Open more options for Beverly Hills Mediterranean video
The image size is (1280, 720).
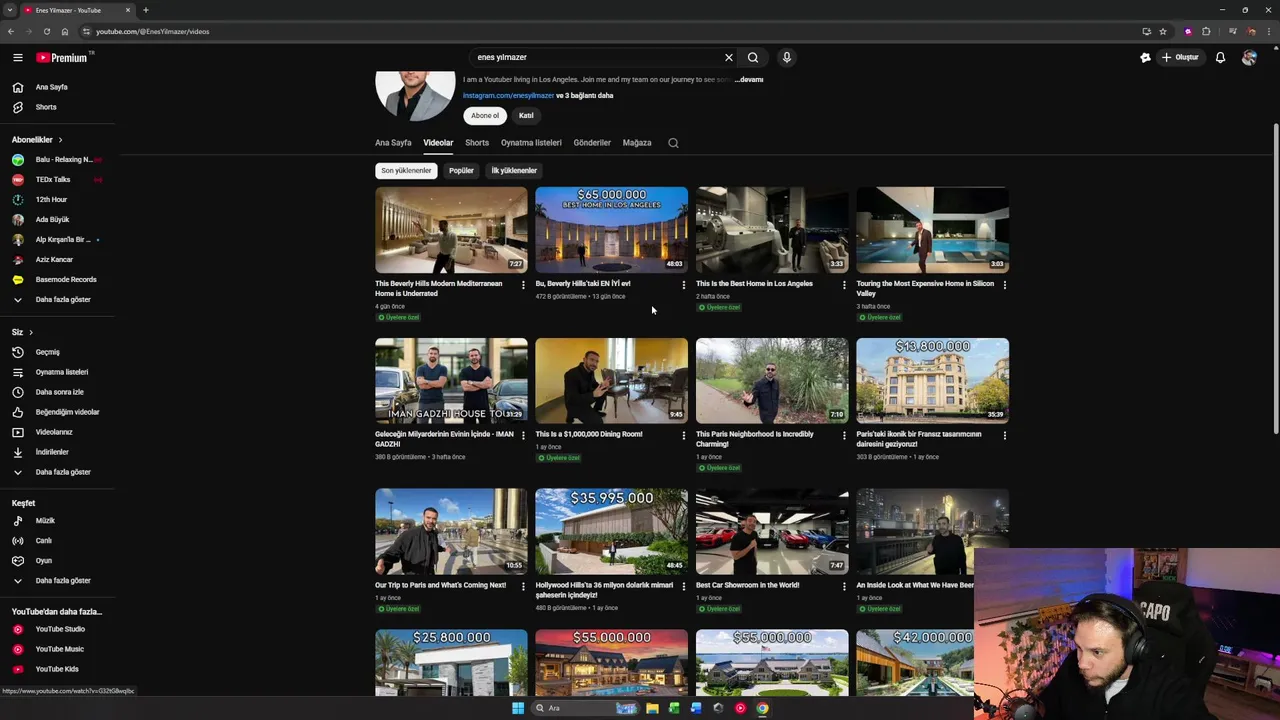(523, 285)
